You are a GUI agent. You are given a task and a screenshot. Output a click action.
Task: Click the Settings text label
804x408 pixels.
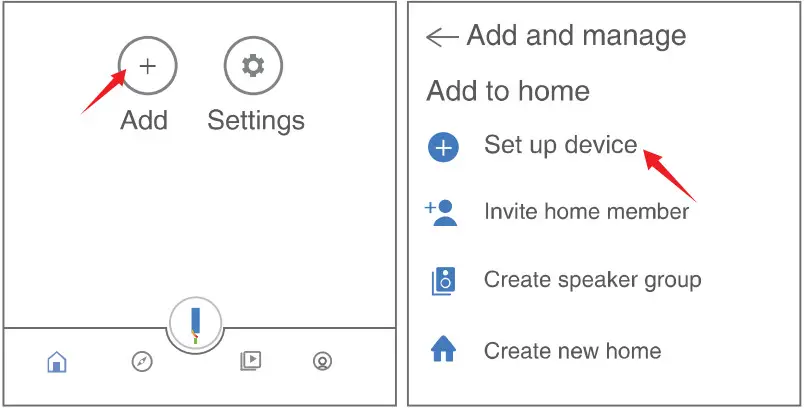[256, 121]
